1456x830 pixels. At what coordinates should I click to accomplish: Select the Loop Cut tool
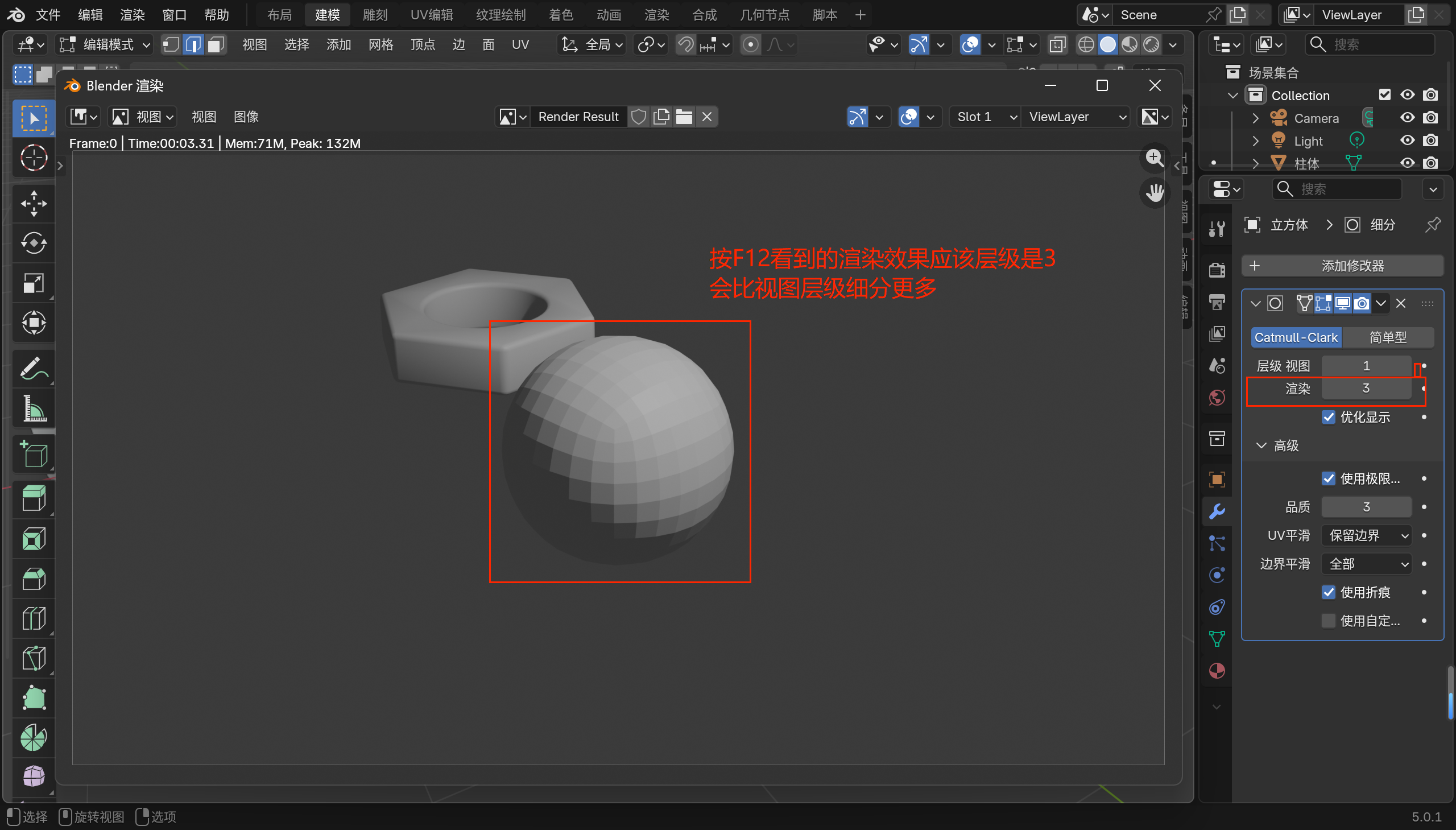(x=34, y=618)
